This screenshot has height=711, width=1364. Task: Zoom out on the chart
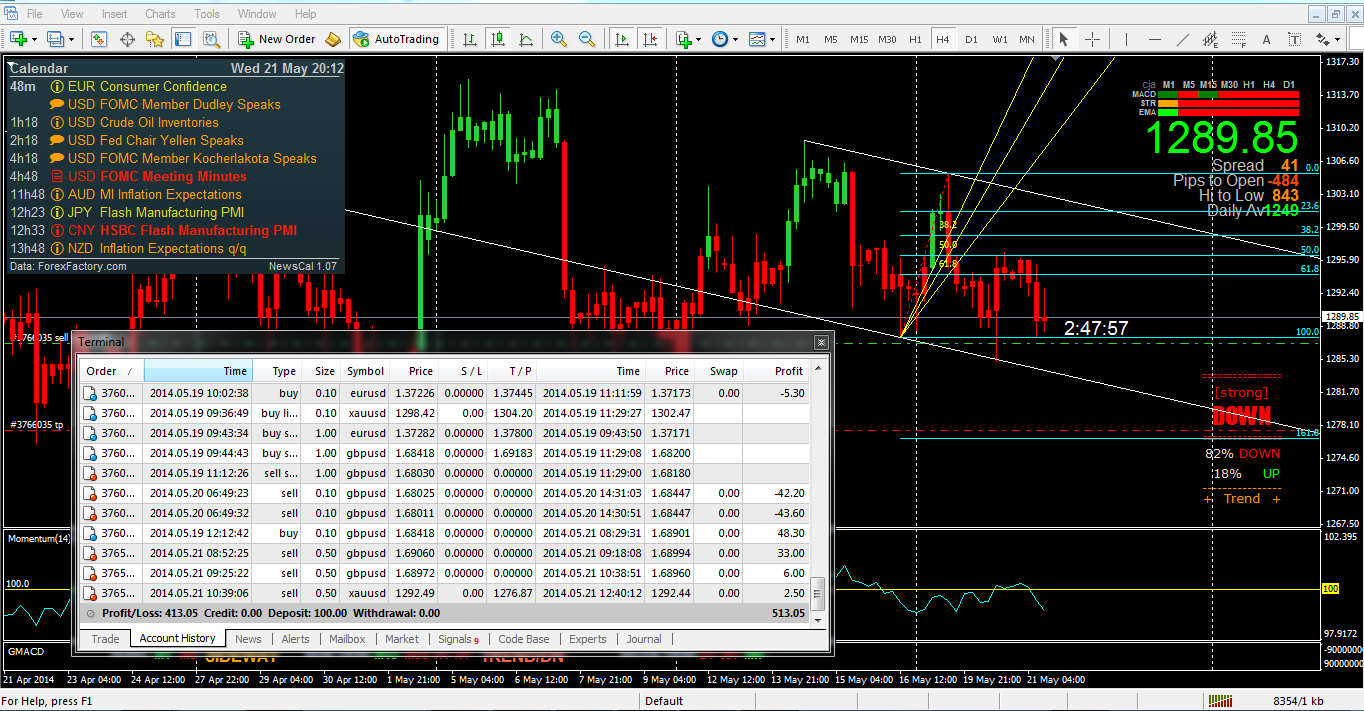click(587, 39)
